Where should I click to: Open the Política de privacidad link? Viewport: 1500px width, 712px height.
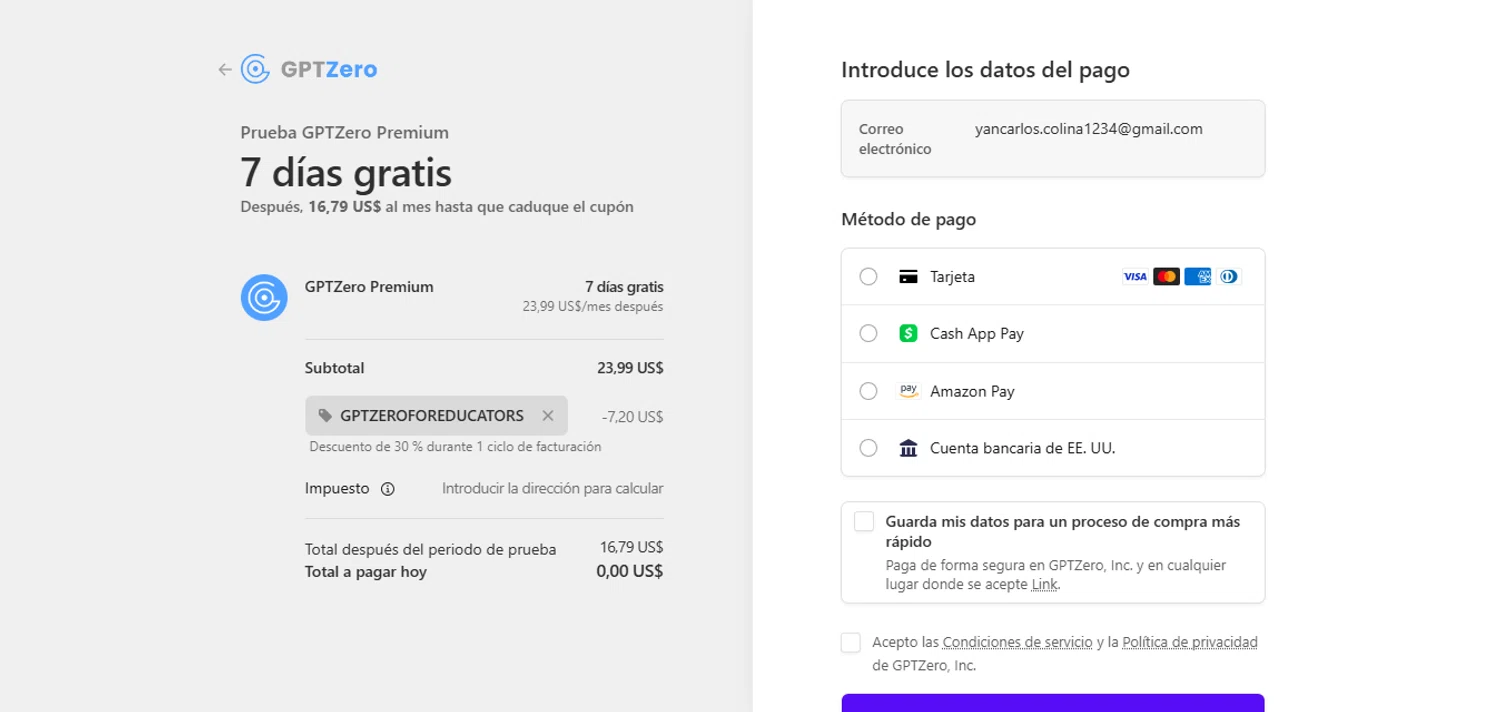click(1189, 642)
